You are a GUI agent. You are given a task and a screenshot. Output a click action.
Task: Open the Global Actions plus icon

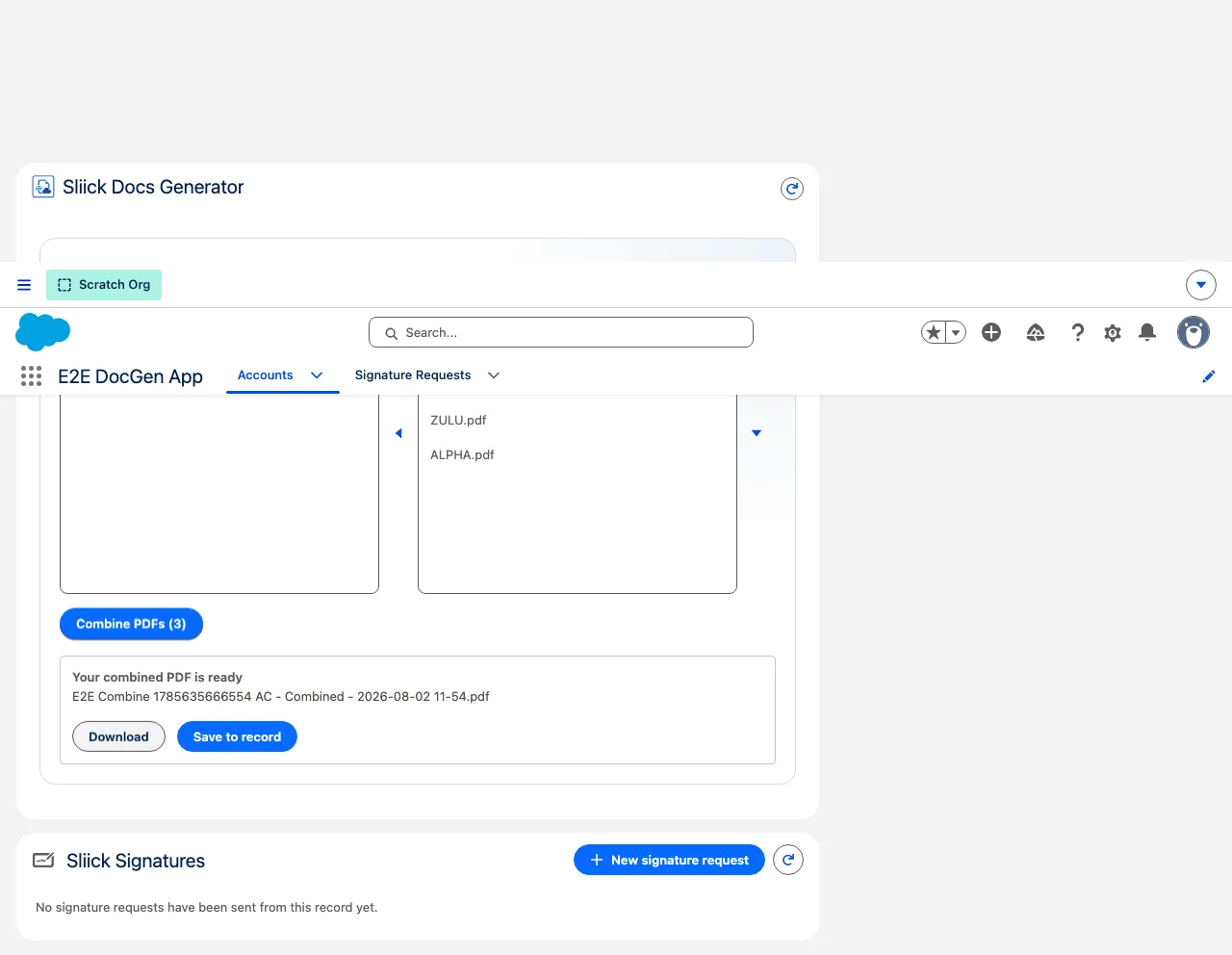point(991,332)
